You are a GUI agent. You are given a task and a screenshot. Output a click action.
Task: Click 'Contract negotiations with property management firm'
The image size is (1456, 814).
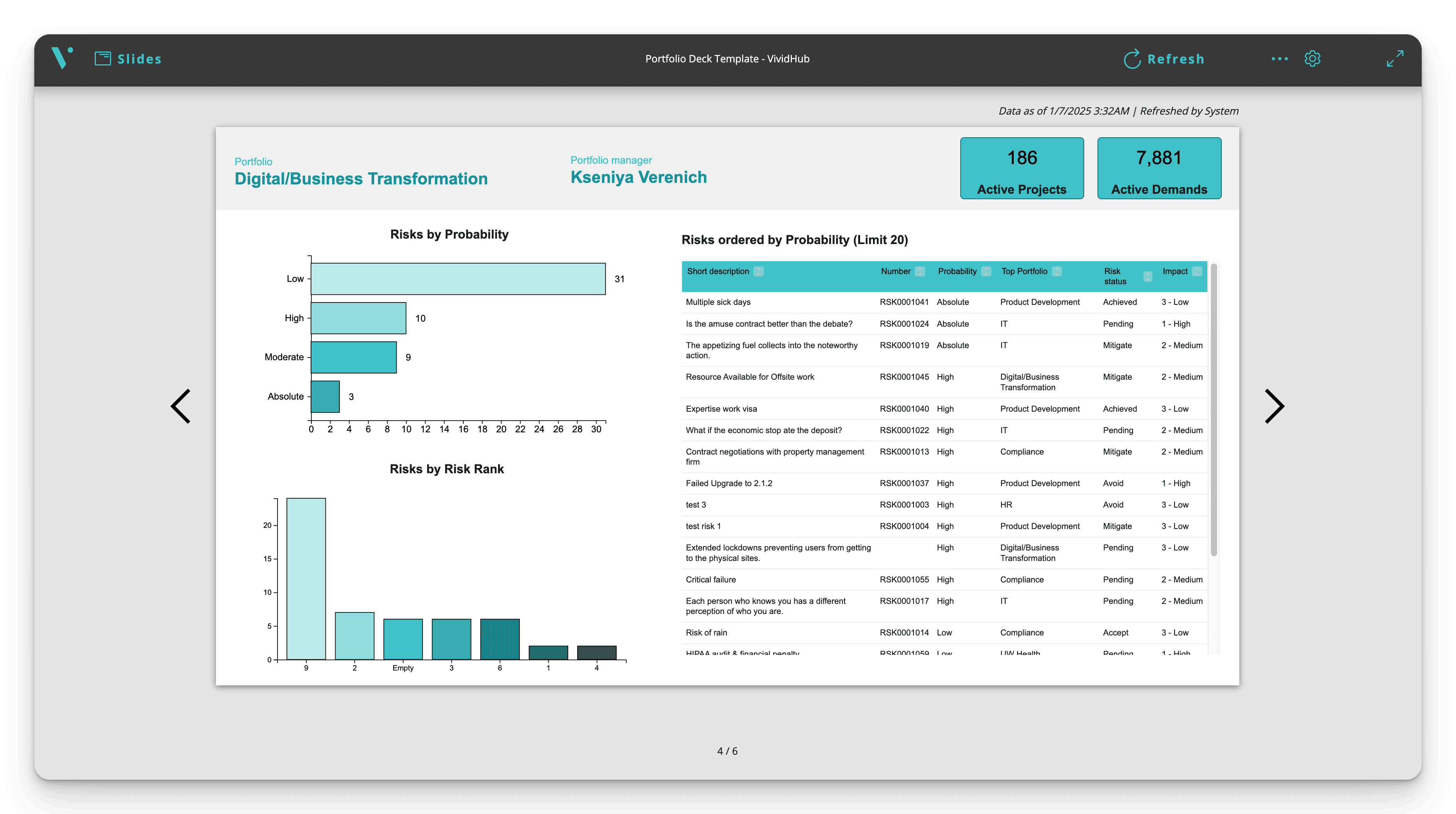pyautogui.click(x=775, y=457)
